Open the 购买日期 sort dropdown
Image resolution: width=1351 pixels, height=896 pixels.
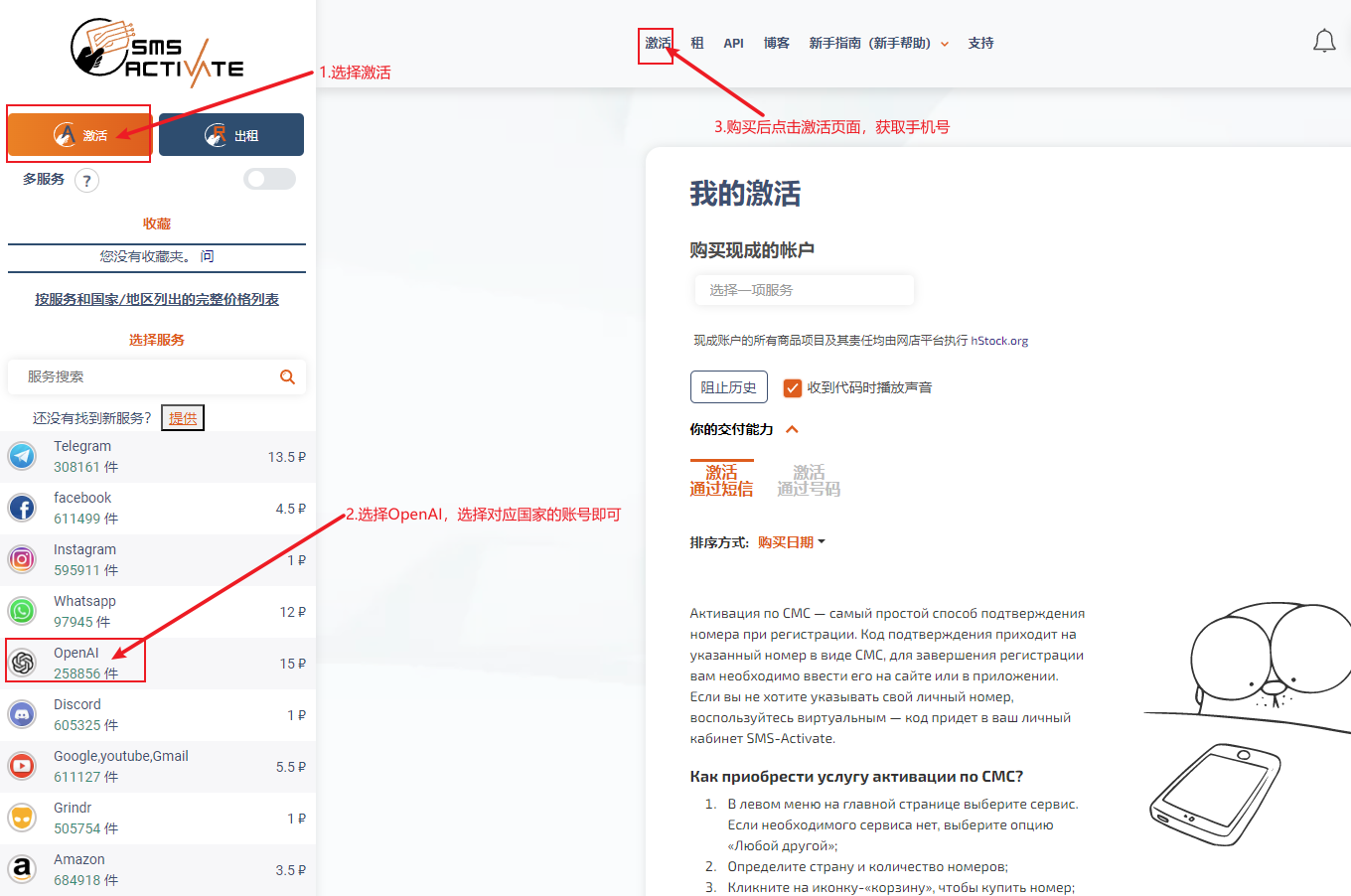tap(791, 542)
